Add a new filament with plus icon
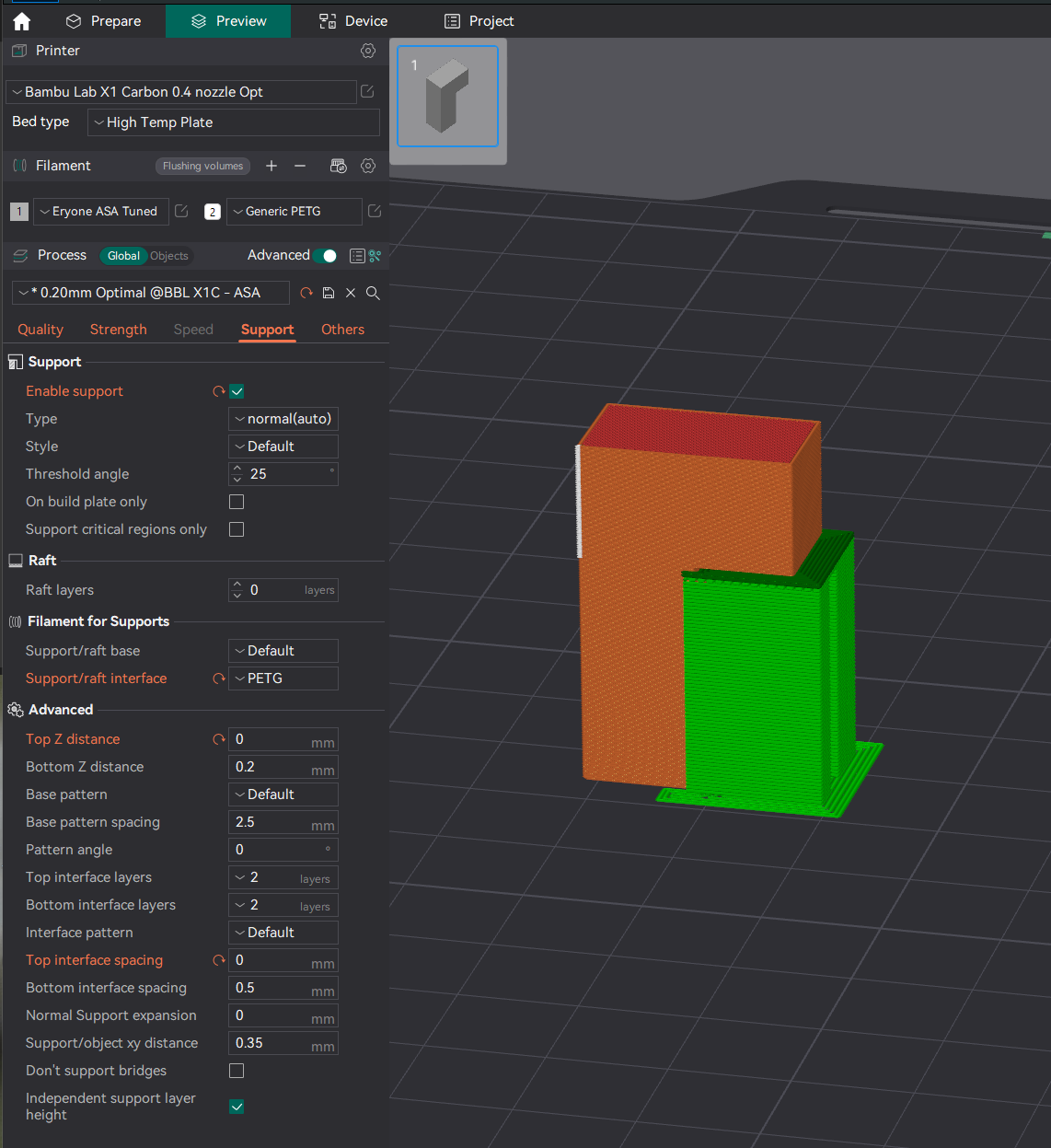 click(271, 166)
